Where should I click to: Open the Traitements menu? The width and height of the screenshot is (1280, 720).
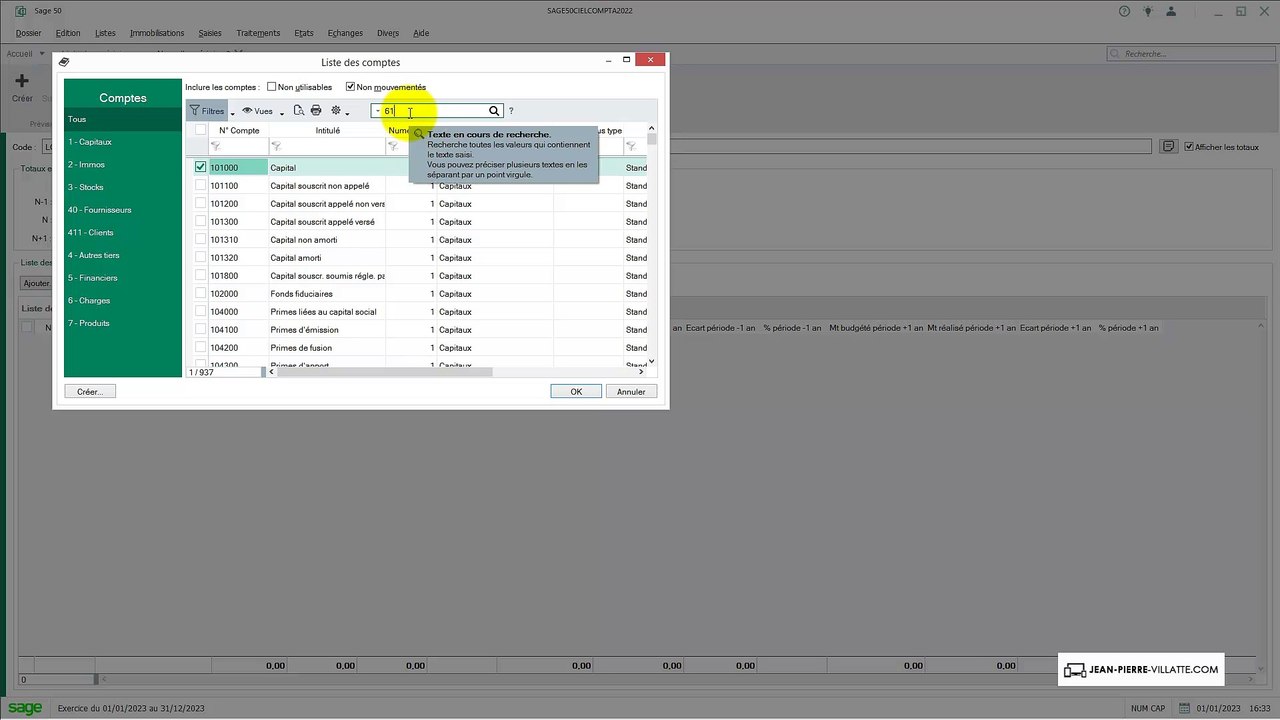[x=258, y=33]
